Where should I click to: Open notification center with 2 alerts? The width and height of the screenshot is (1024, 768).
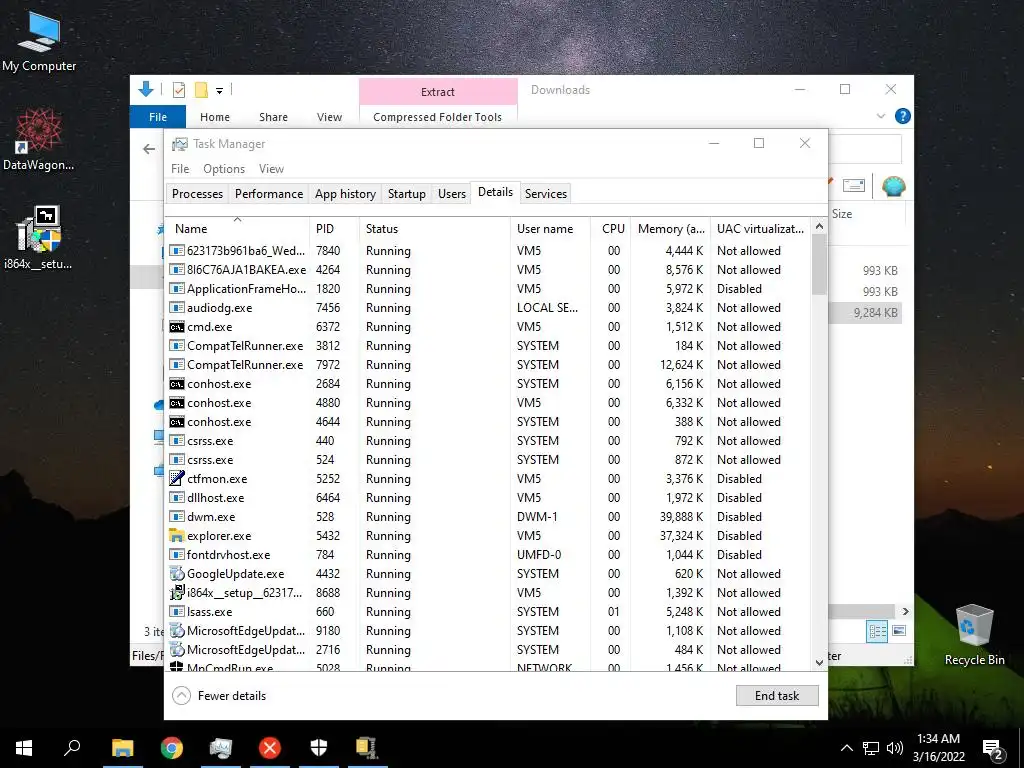click(993, 750)
